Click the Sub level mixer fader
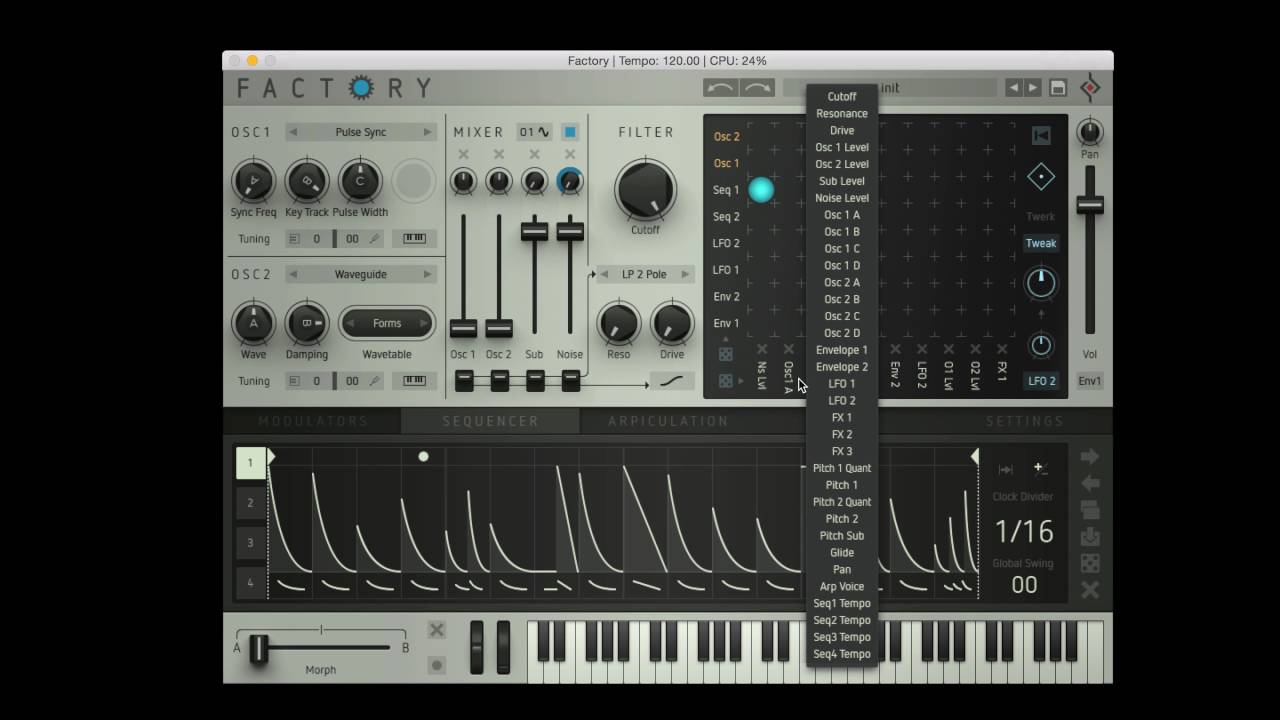1280x720 pixels. [535, 231]
